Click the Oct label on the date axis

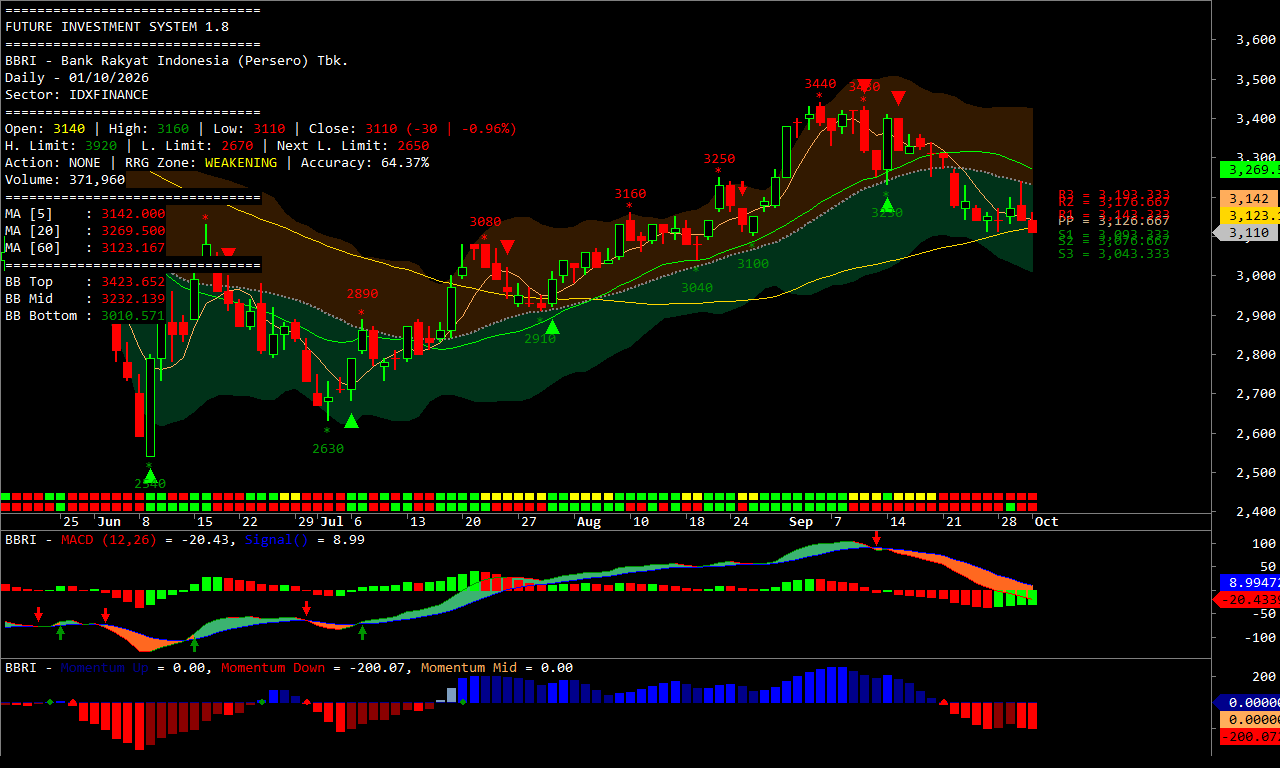click(x=1046, y=522)
